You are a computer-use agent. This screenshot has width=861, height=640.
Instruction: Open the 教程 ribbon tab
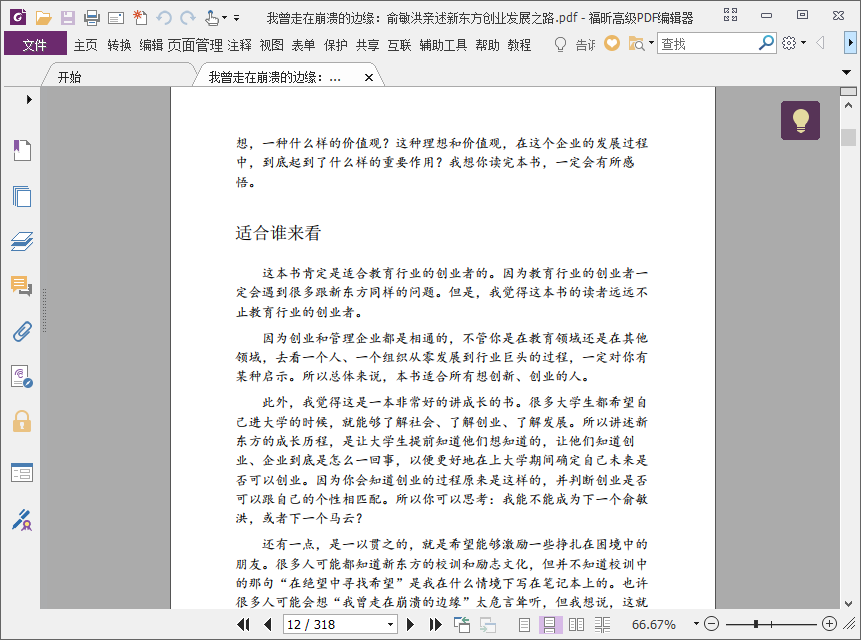coord(519,44)
